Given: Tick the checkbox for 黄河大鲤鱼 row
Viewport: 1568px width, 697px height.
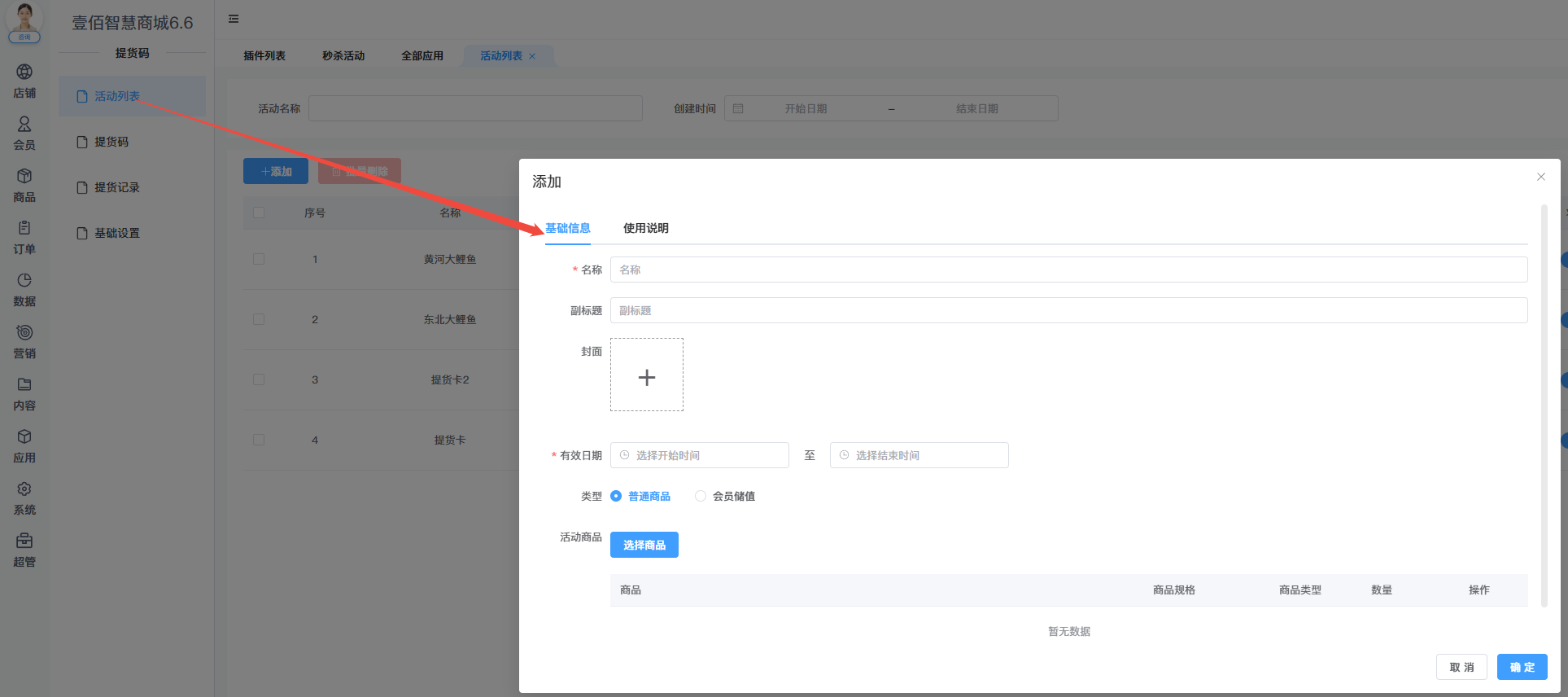Looking at the screenshot, I should [259, 259].
